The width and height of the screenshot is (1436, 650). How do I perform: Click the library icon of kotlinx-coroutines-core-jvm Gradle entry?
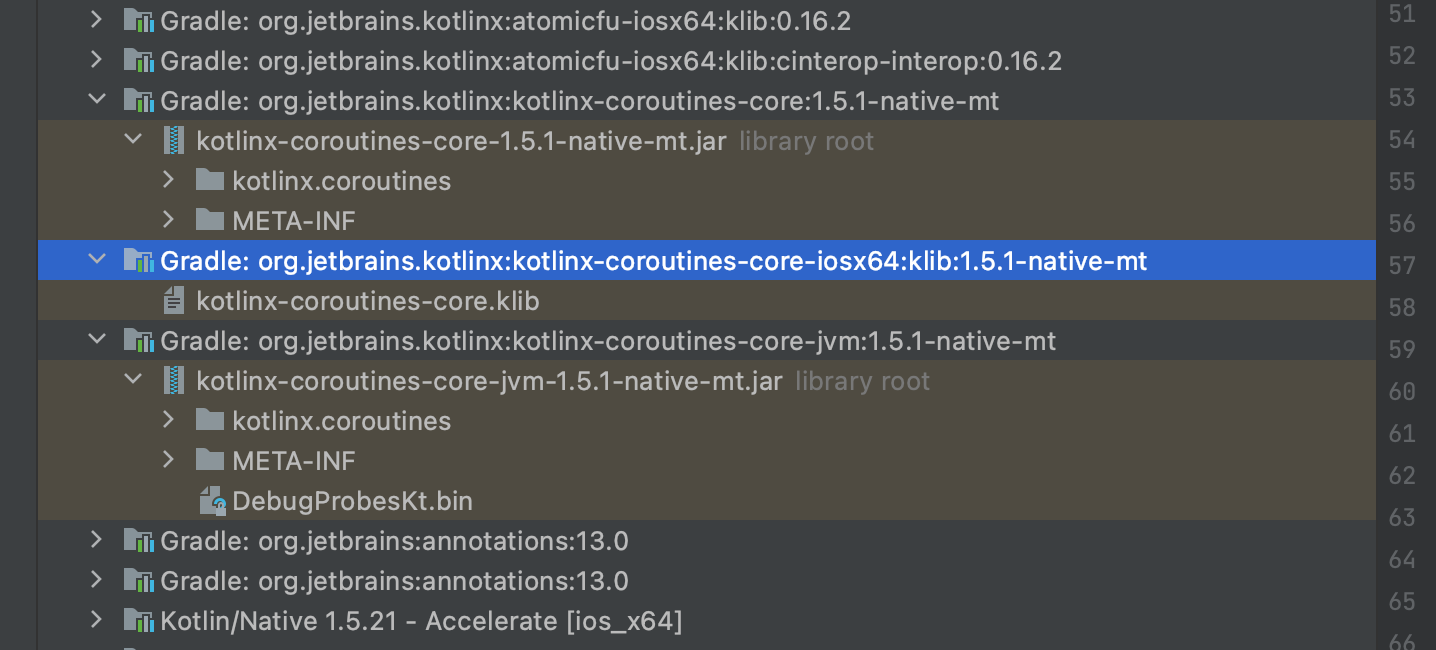tap(138, 341)
